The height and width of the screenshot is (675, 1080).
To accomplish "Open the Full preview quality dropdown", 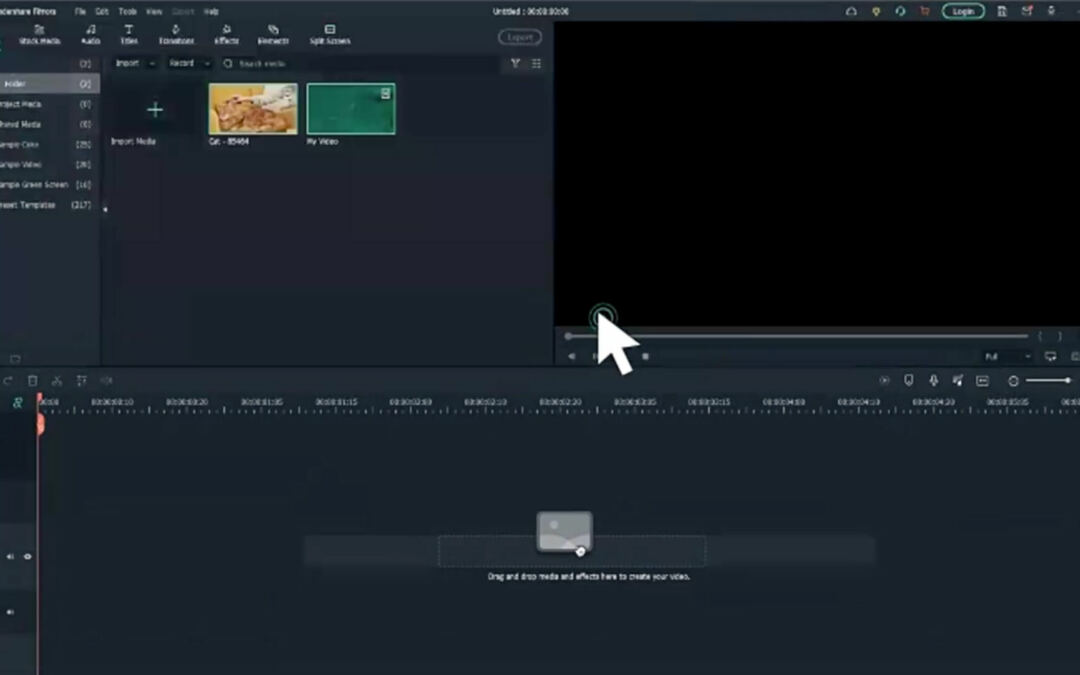I will [x=1006, y=356].
